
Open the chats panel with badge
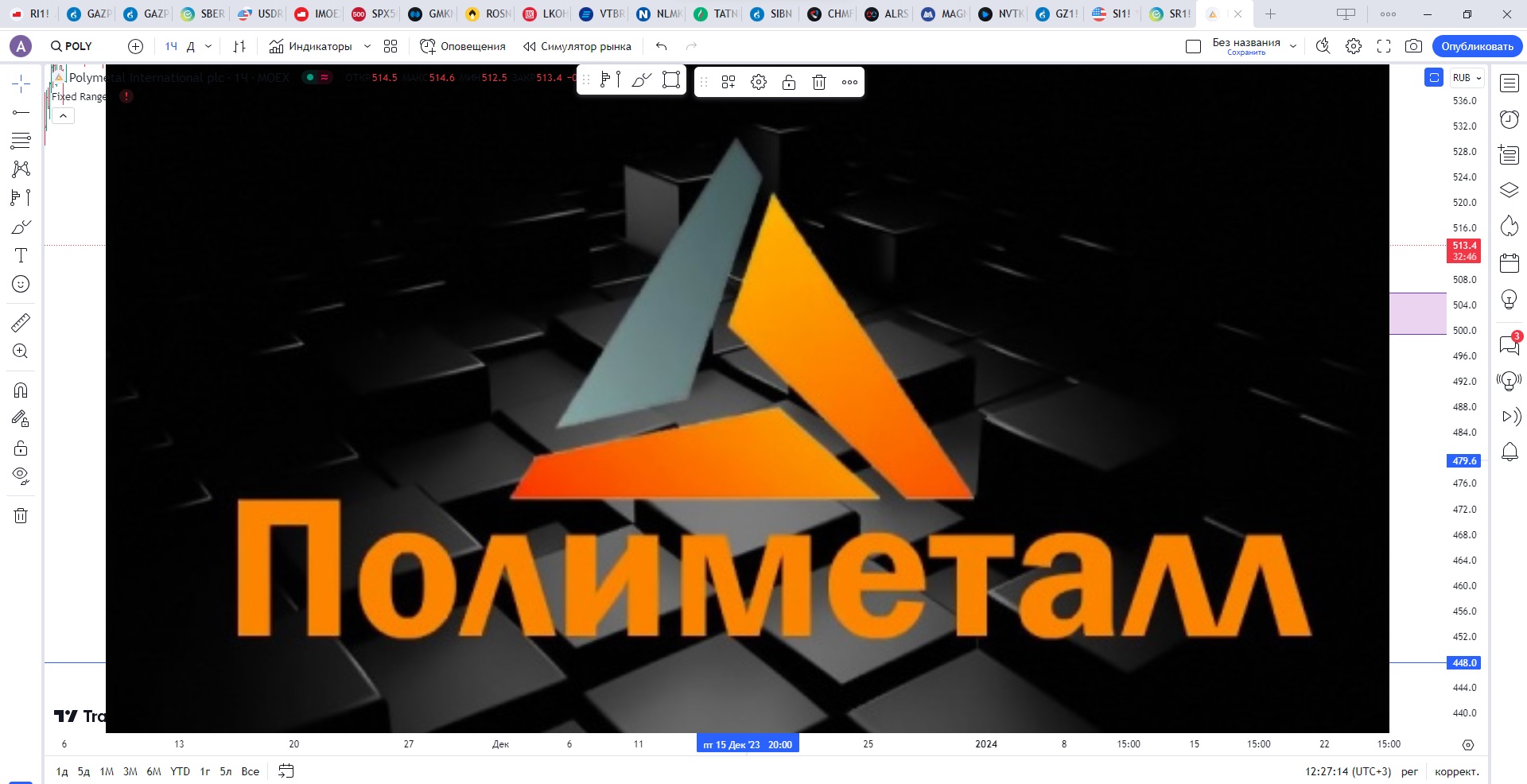1510,344
